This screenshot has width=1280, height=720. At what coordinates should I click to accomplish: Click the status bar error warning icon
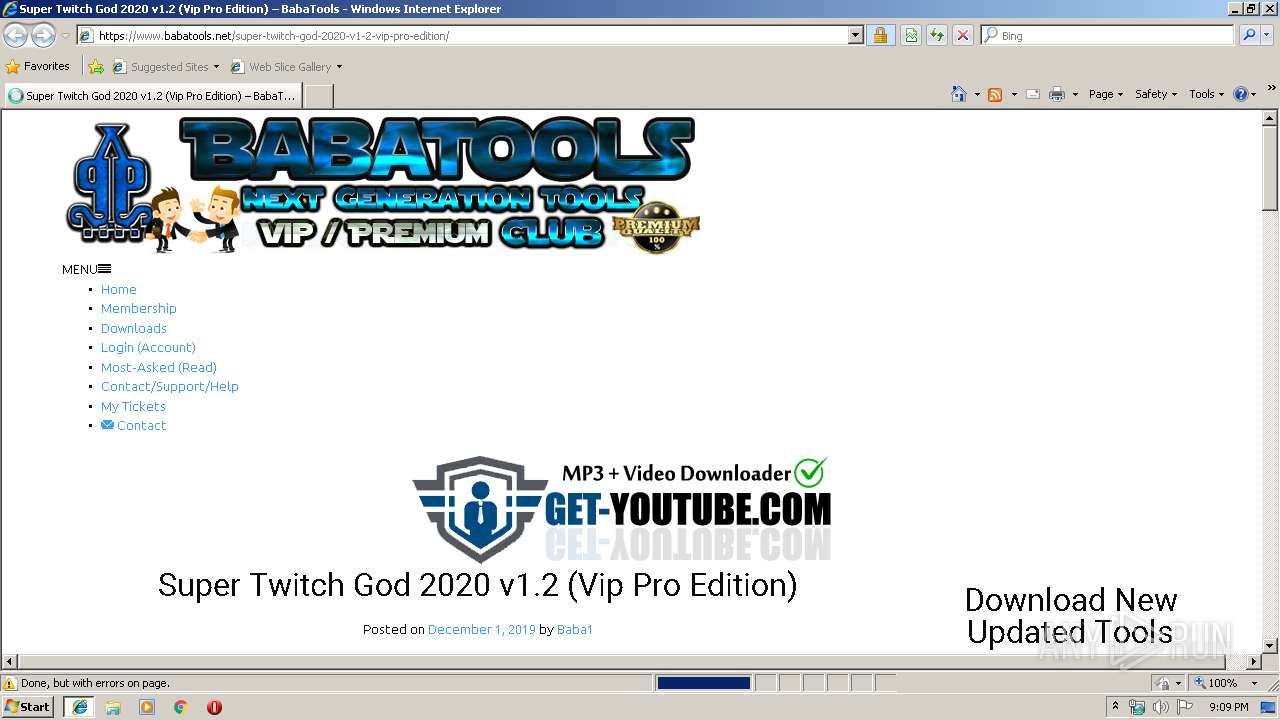pyautogui.click(x=10, y=683)
